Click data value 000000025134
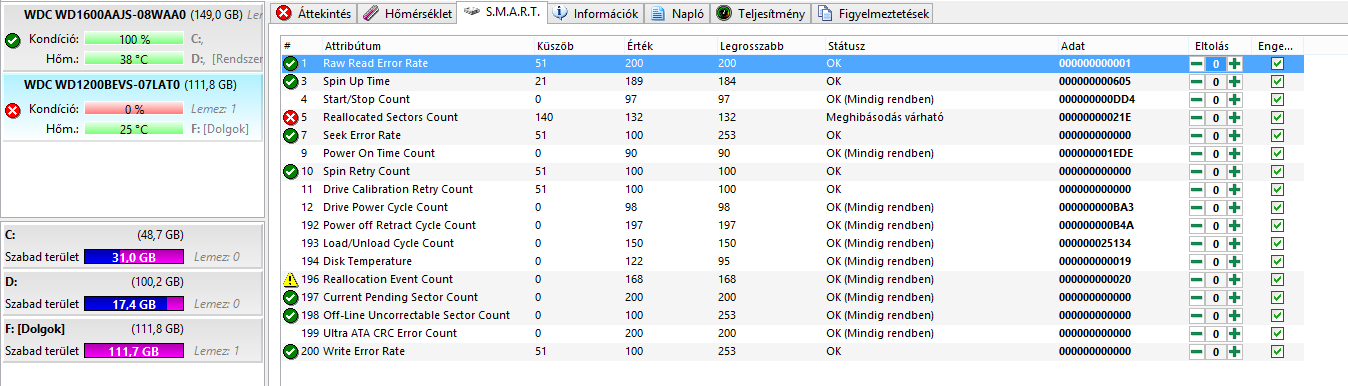Screen dimensions: 1348x386 point(1095,243)
